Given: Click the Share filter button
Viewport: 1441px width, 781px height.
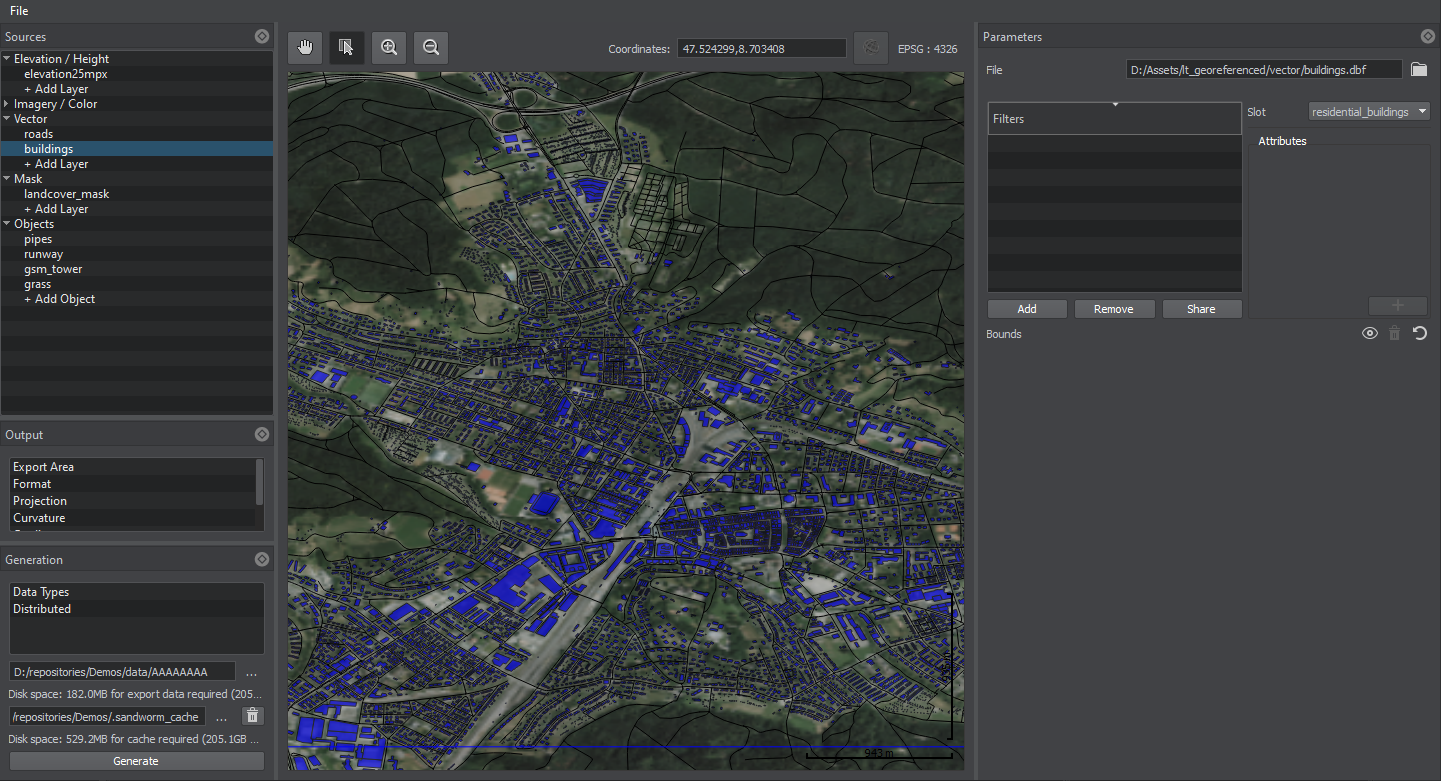Looking at the screenshot, I should click(x=1201, y=309).
